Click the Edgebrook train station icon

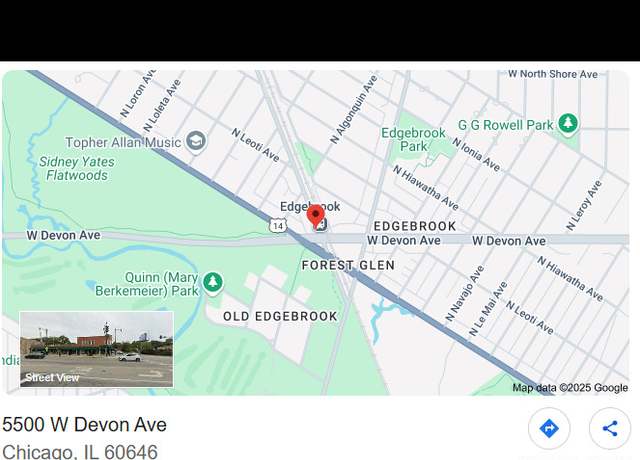coord(322,225)
